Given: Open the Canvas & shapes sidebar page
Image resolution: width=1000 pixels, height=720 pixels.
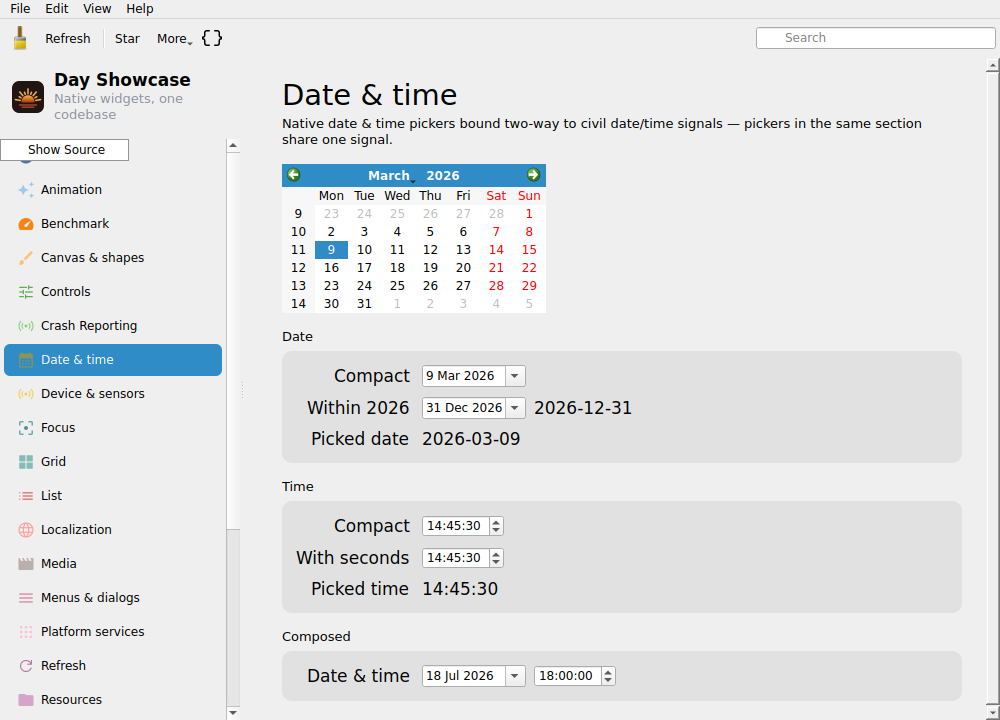Looking at the screenshot, I should pos(113,258).
